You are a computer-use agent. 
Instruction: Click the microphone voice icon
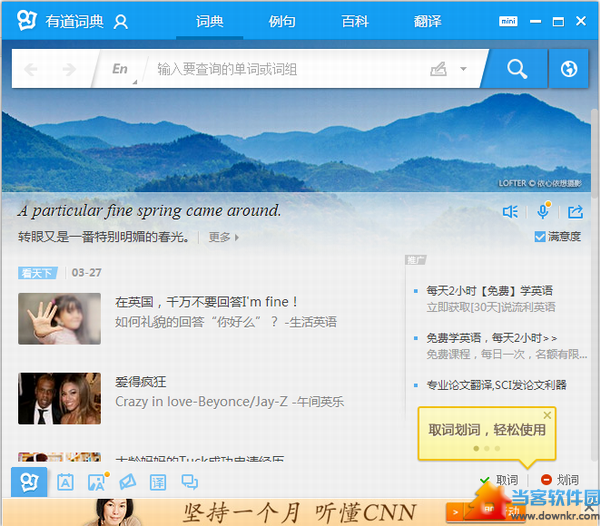pyautogui.click(x=543, y=211)
